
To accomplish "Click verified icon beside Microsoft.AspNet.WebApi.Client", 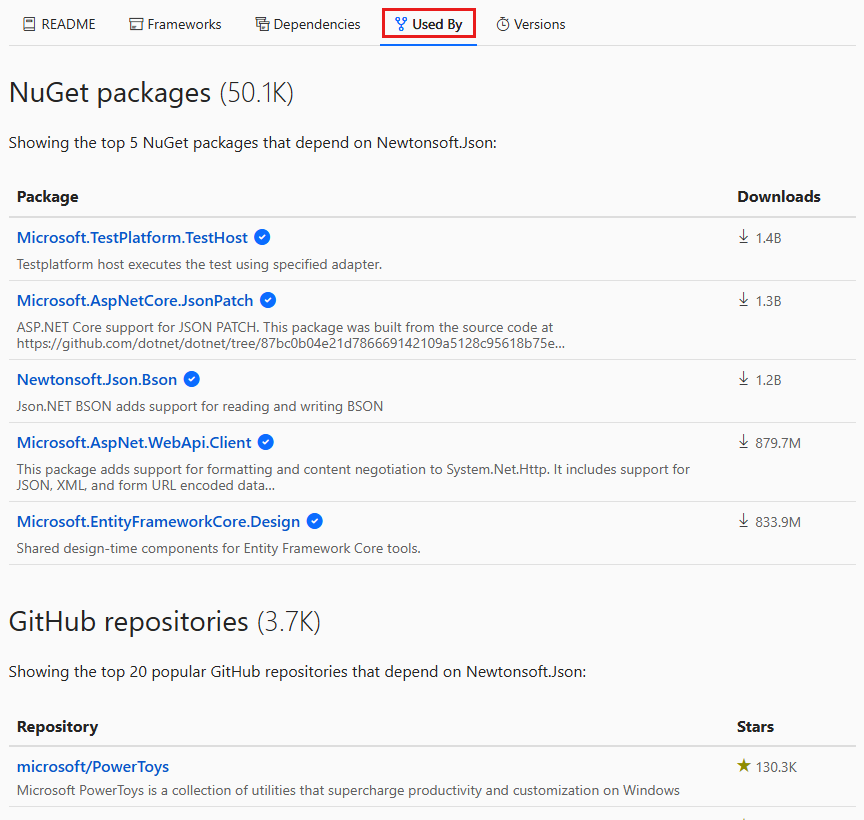I will pyautogui.click(x=265, y=442).
